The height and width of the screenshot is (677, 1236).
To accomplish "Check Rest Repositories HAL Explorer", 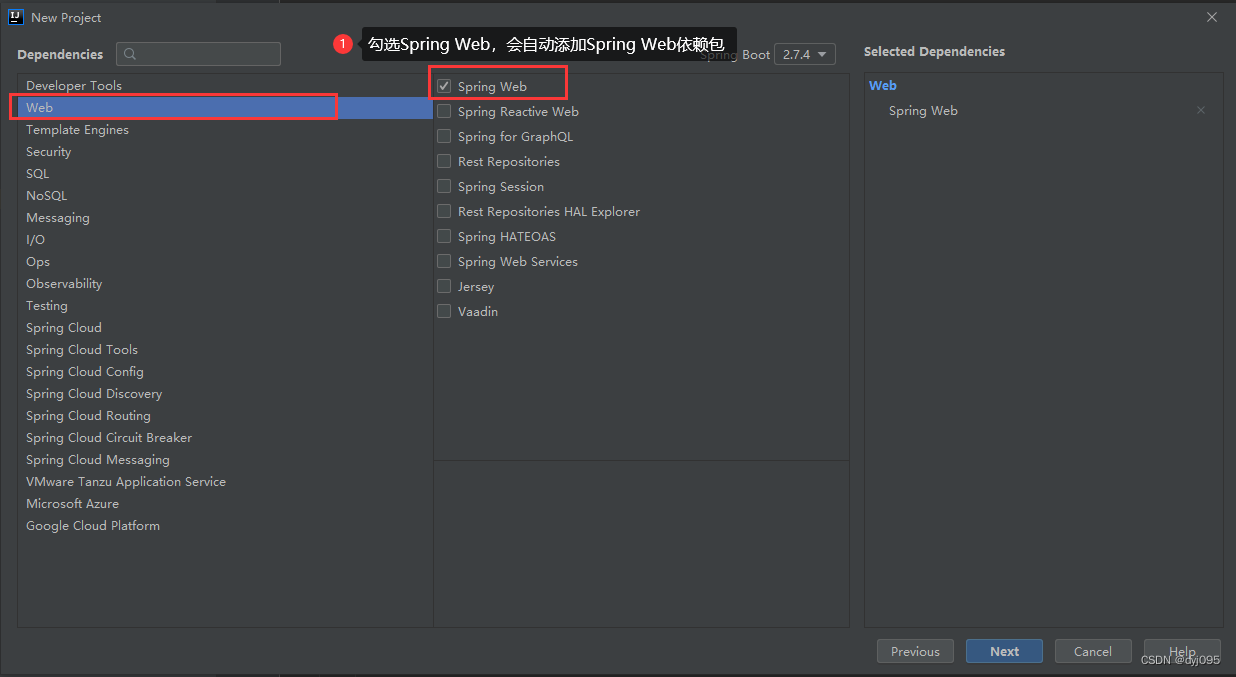I will [444, 212].
